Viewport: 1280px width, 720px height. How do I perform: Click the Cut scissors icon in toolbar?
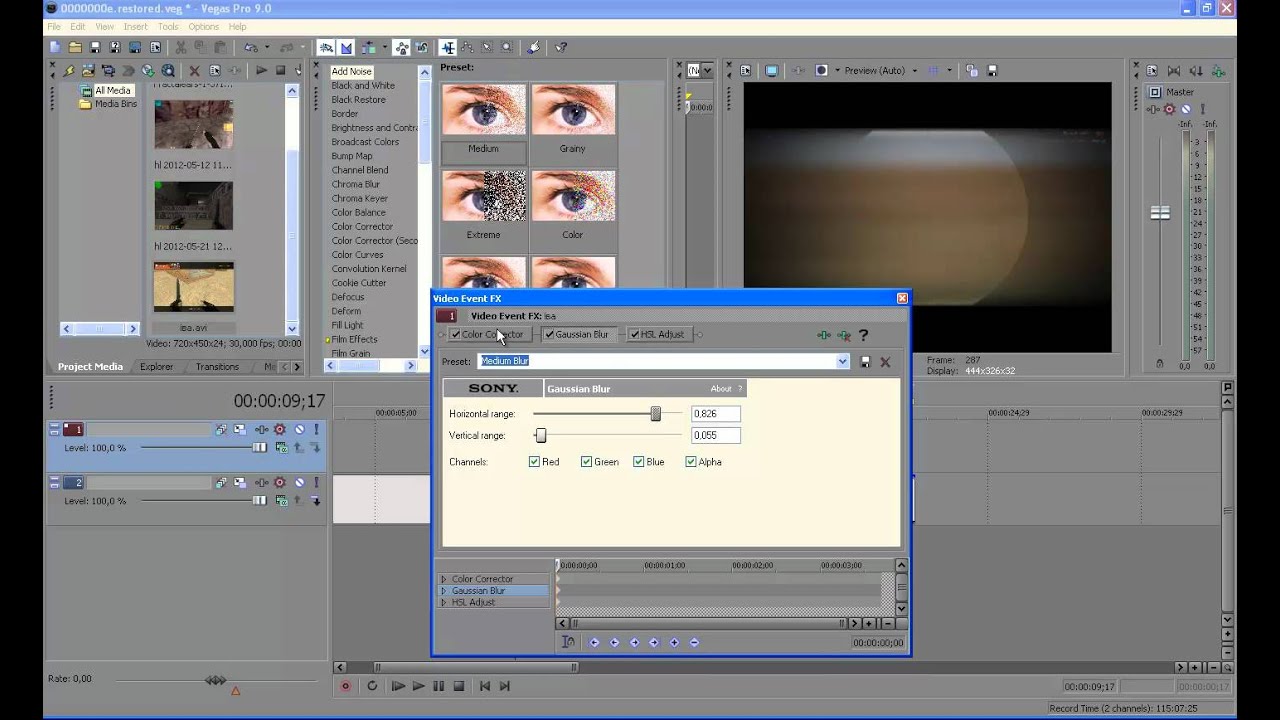pos(180,47)
